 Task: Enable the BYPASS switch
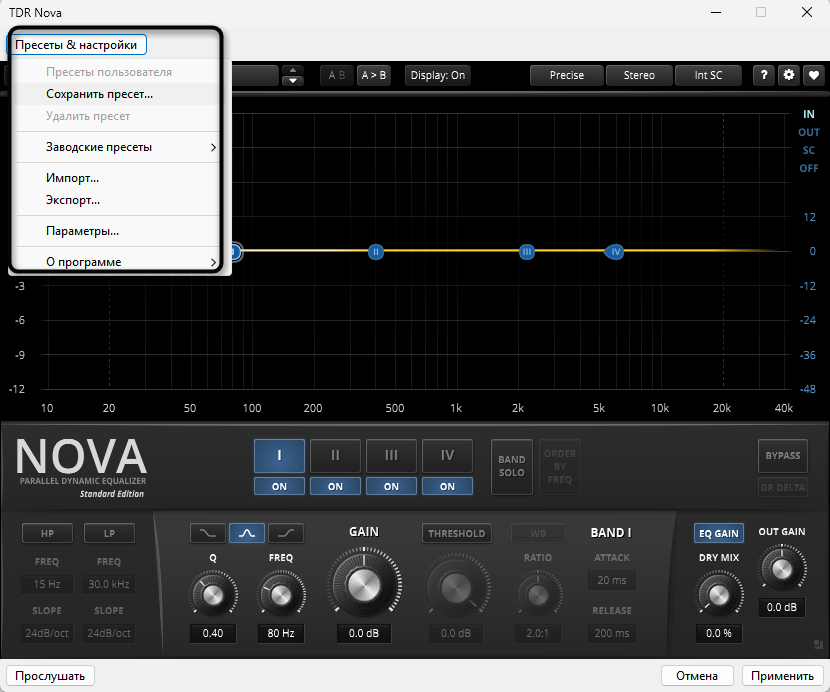click(x=782, y=456)
